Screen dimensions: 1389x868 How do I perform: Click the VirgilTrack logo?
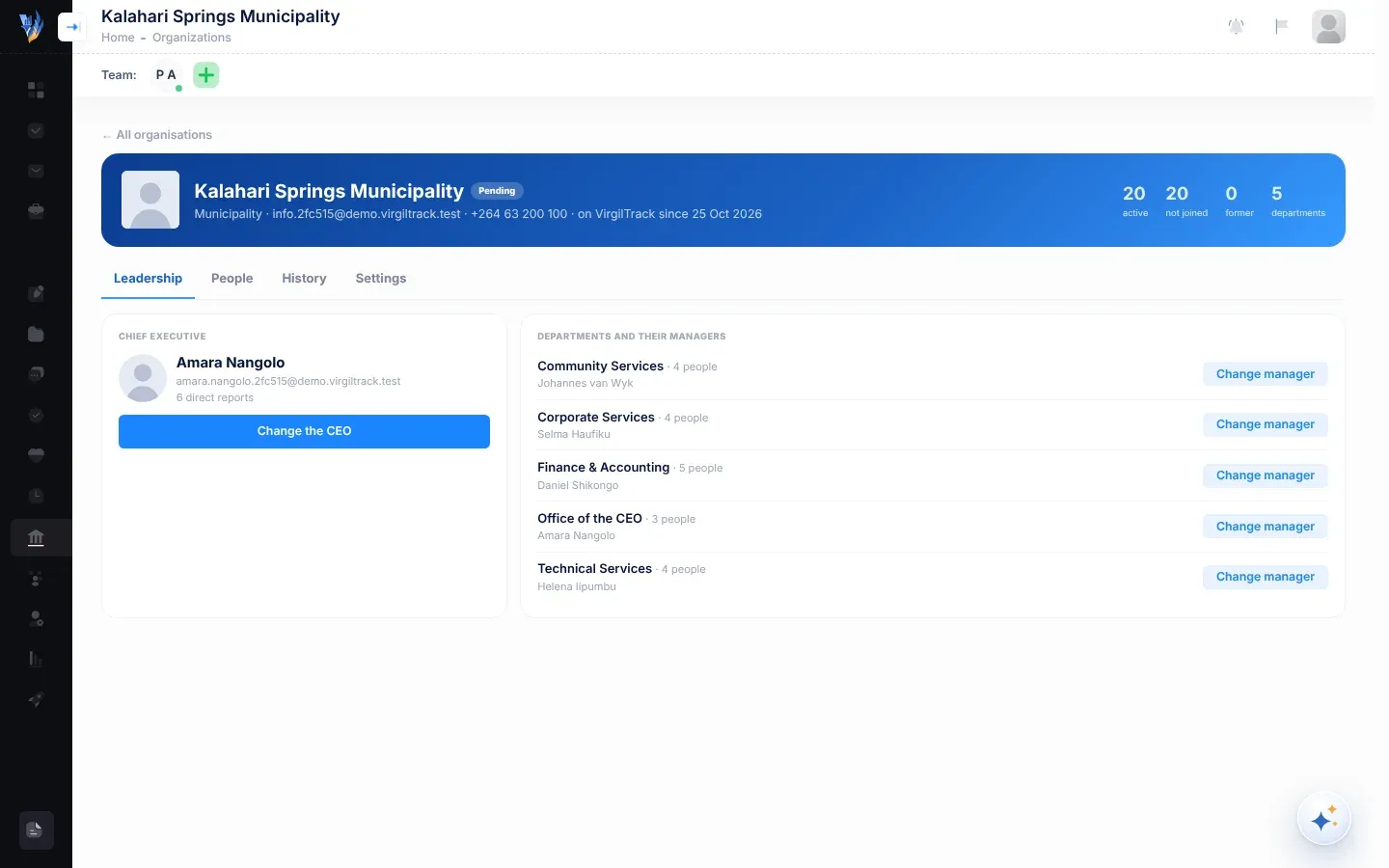[x=31, y=26]
